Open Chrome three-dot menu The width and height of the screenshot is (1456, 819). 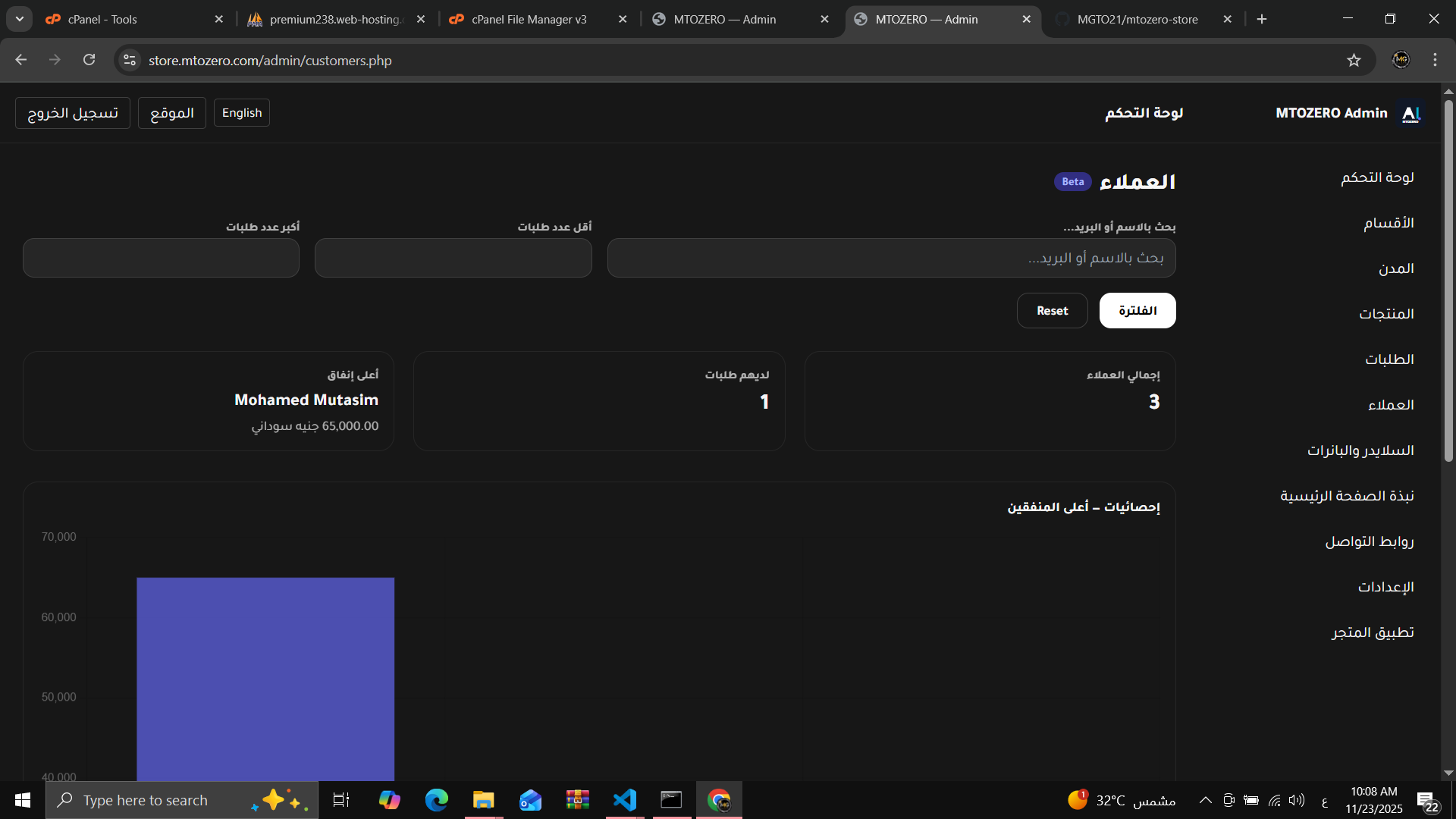[1435, 60]
